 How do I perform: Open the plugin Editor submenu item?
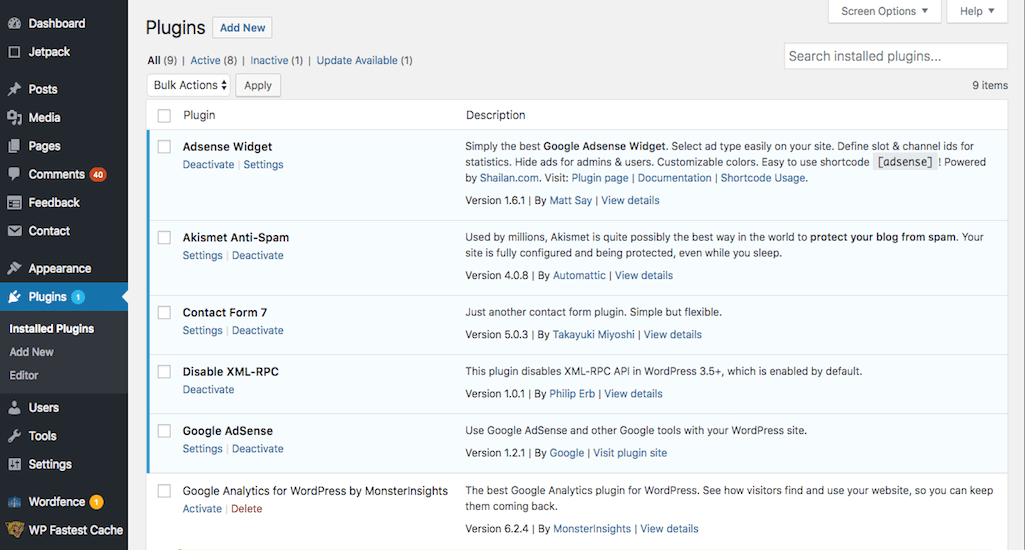pos(24,375)
